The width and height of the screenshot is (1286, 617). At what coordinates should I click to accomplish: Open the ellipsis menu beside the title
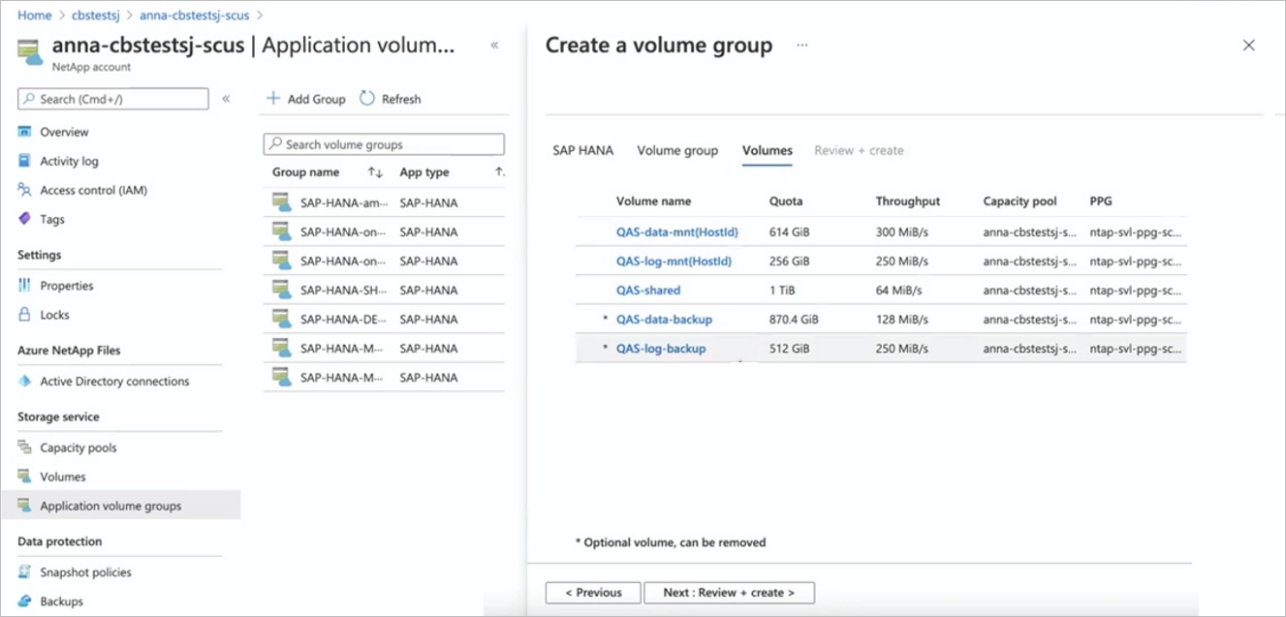click(x=802, y=45)
